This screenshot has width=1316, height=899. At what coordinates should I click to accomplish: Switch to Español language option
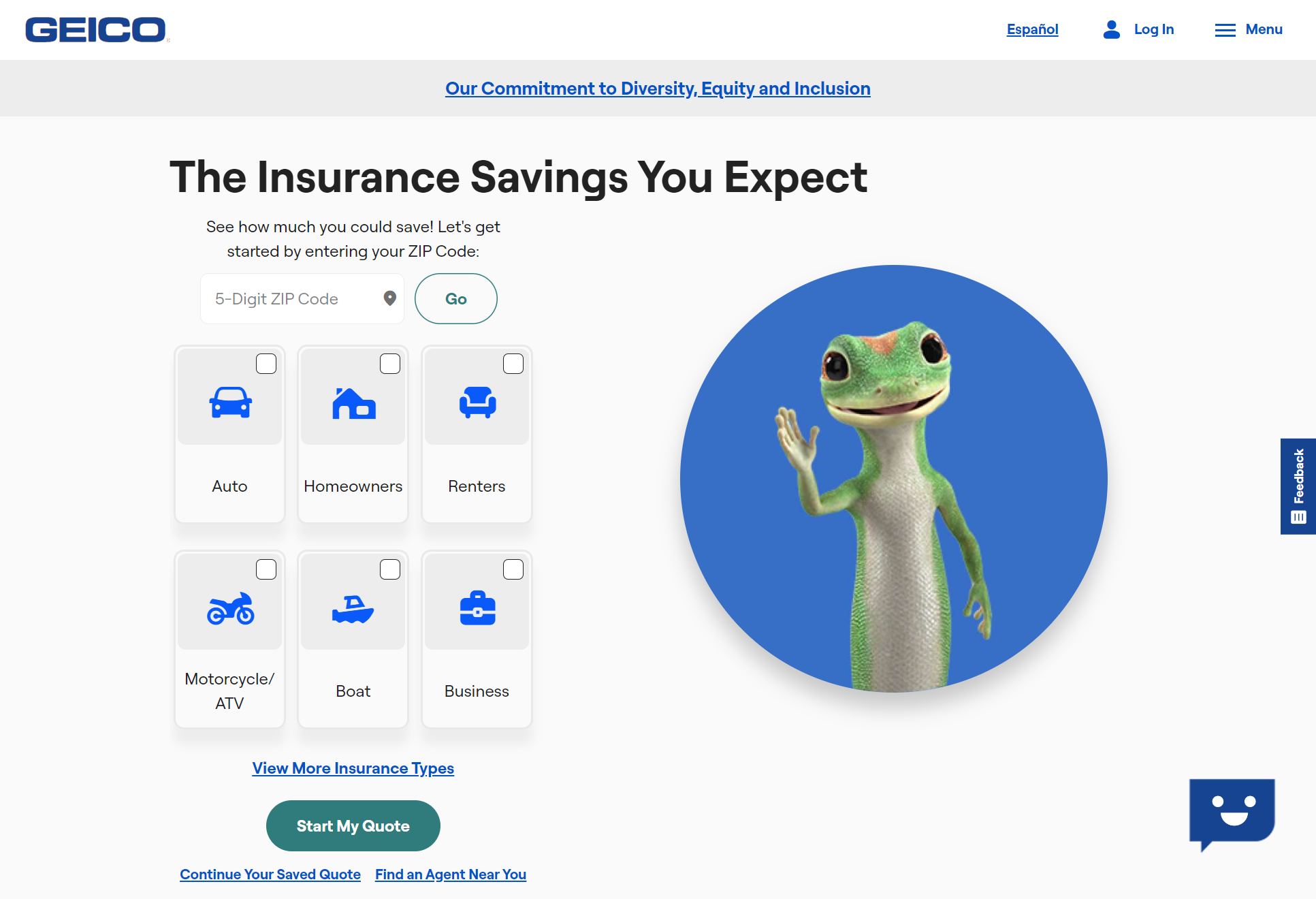[1032, 28]
